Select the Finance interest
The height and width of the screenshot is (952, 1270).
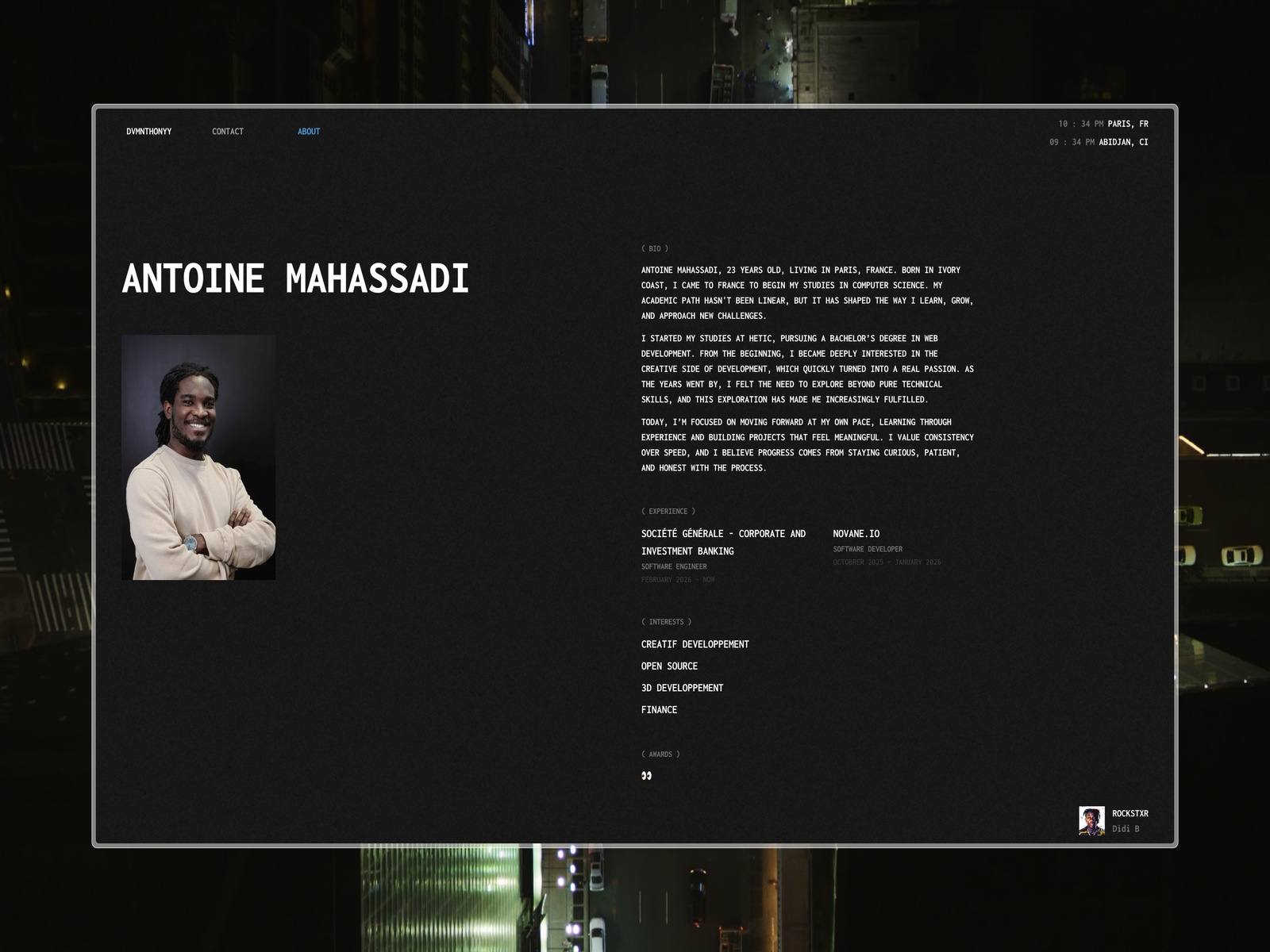[x=659, y=710]
